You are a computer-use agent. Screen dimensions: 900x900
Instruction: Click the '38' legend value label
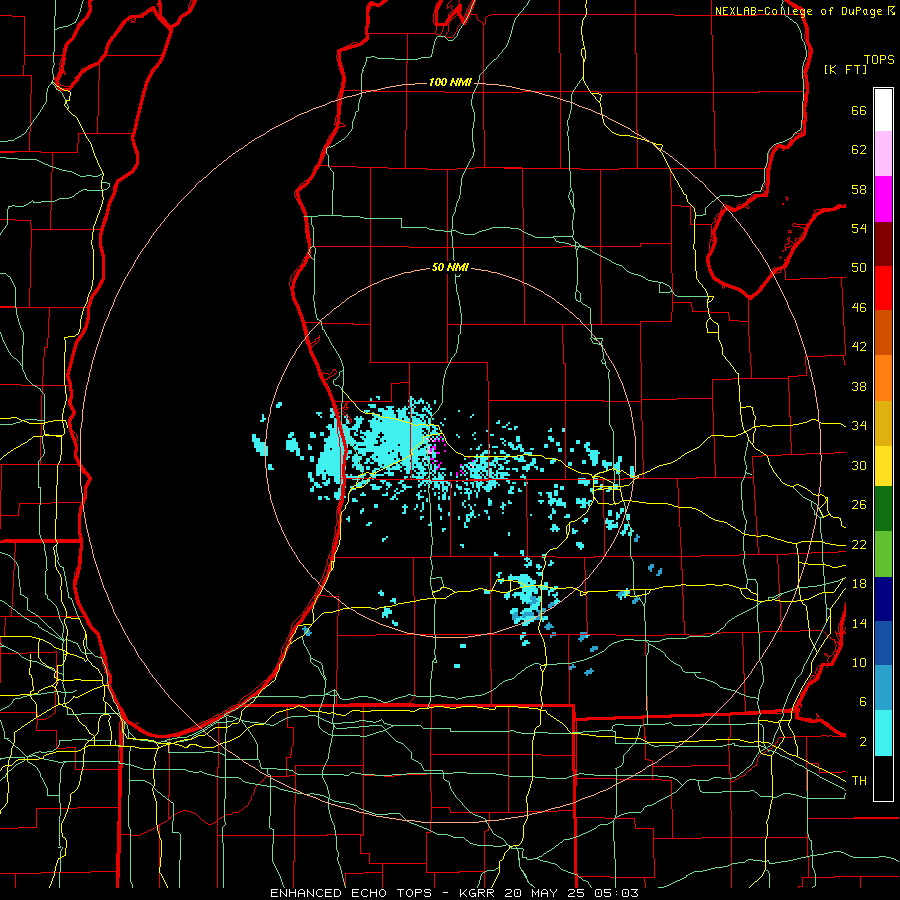859,386
